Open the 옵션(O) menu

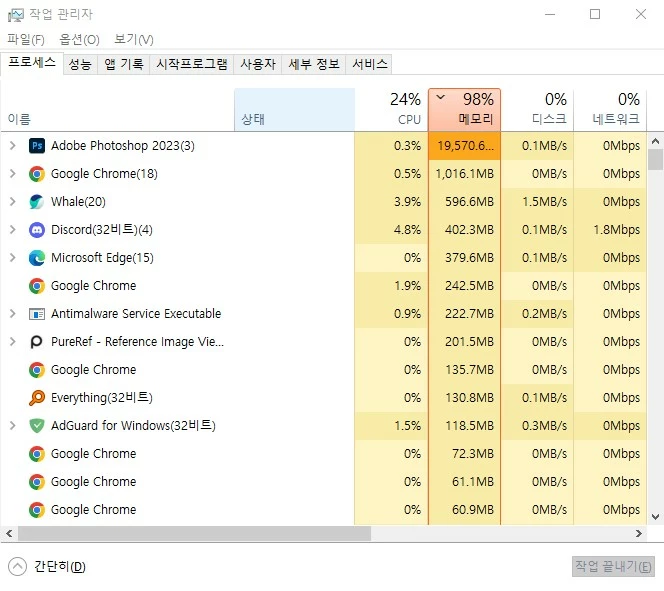[79, 39]
